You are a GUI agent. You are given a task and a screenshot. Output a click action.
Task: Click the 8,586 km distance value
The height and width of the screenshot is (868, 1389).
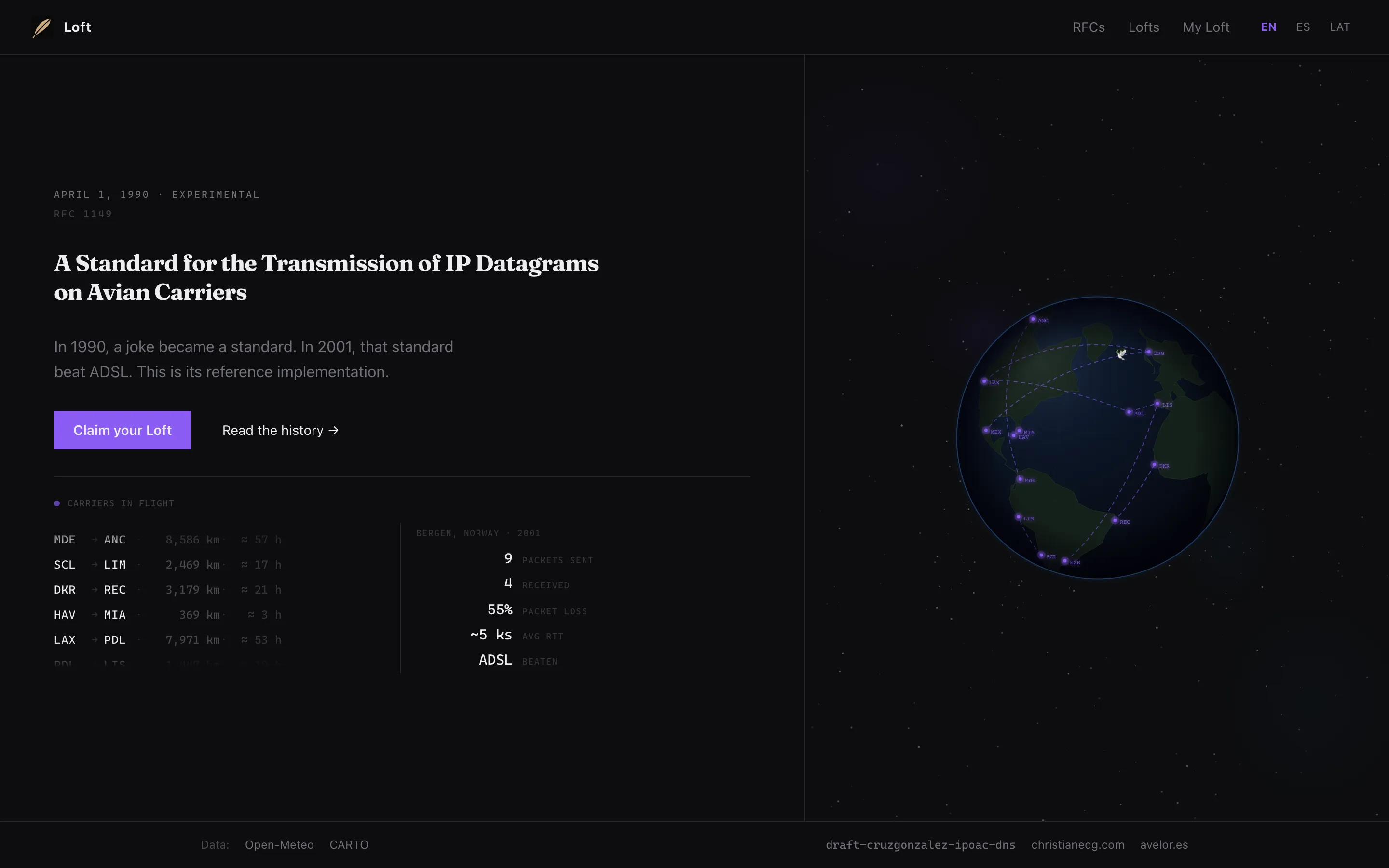pyautogui.click(x=193, y=540)
